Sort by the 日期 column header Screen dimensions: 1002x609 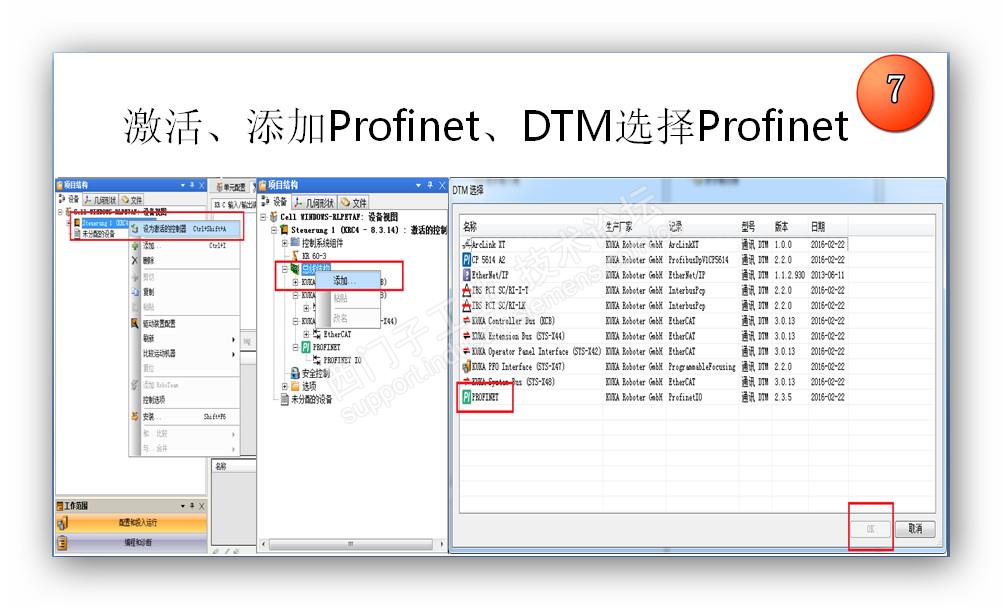tap(818, 227)
